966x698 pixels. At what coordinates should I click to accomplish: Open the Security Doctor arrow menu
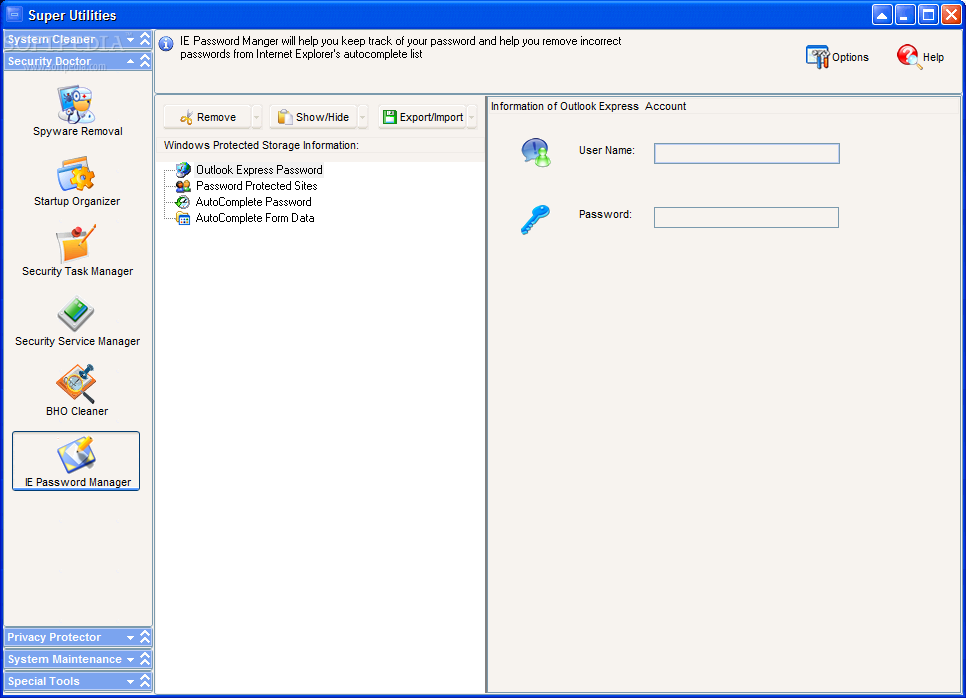[131, 61]
